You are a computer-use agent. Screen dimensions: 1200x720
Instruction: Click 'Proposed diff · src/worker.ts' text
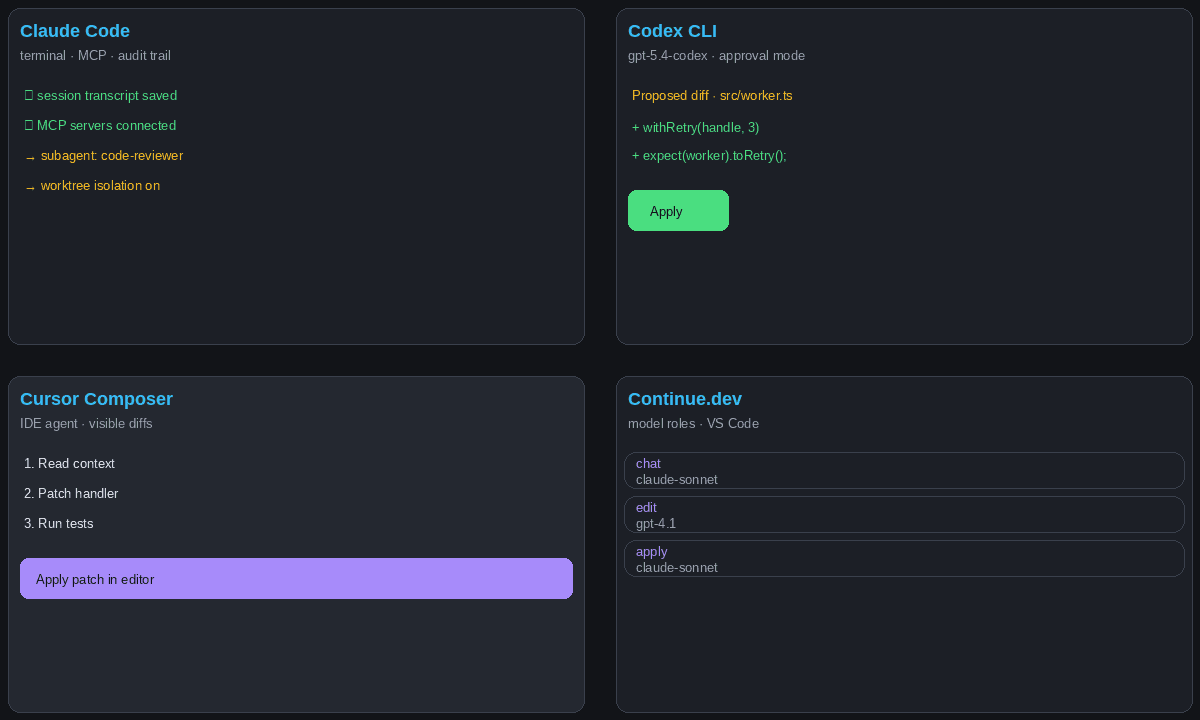pyautogui.click(x=712, y=96)
